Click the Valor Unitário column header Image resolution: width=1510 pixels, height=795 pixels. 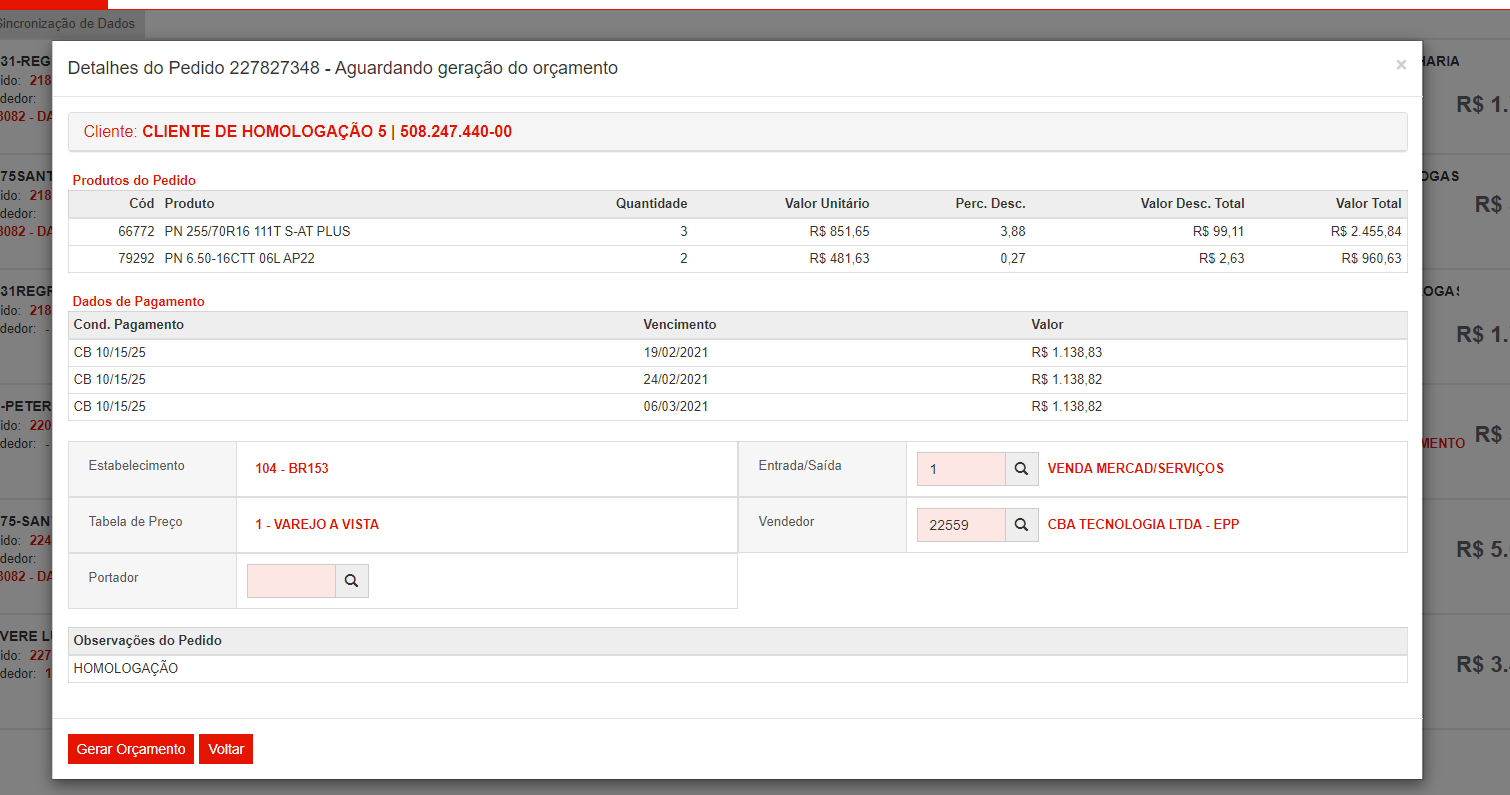827,203
